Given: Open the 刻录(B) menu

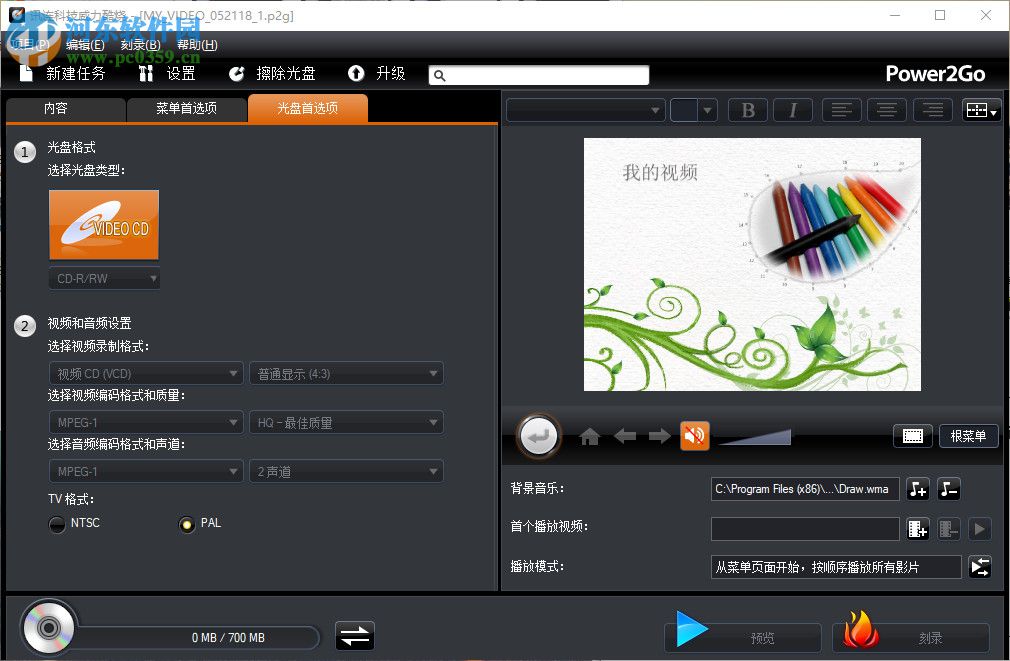Looking at the screenshot, I should coord(140,44).
